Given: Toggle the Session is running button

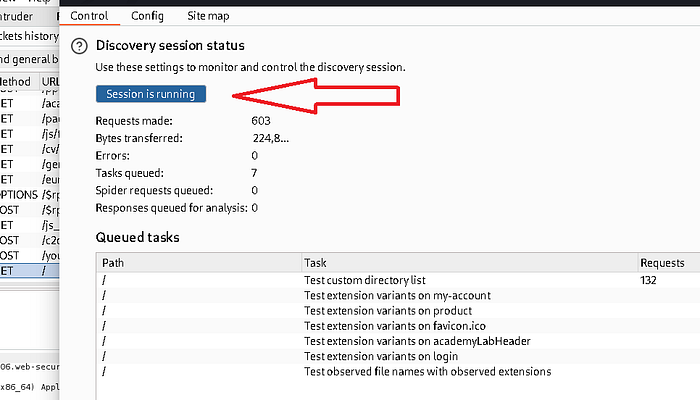Looking at the screenshot, I should (151, 94).
